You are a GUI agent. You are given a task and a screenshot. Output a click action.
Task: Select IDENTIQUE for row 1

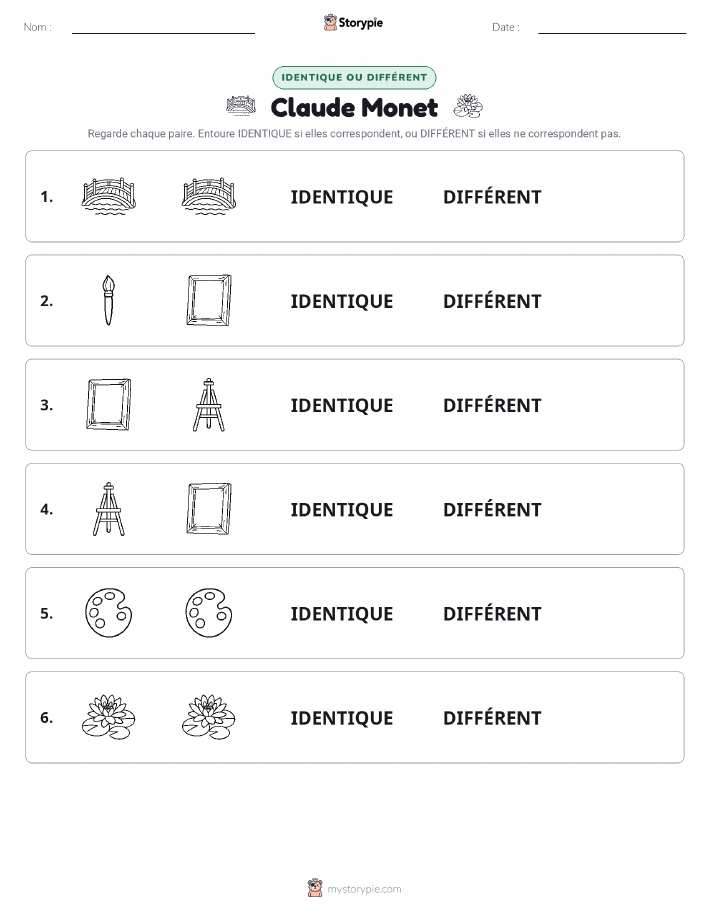coord(342,197)
